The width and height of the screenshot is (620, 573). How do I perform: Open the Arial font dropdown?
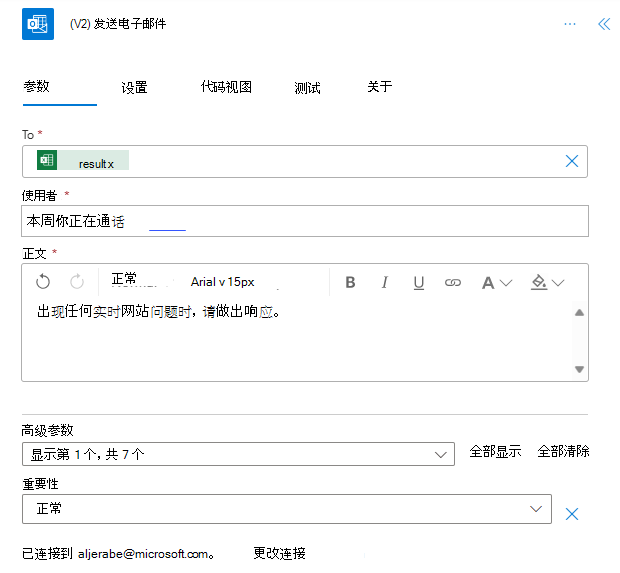pos(222,282)
